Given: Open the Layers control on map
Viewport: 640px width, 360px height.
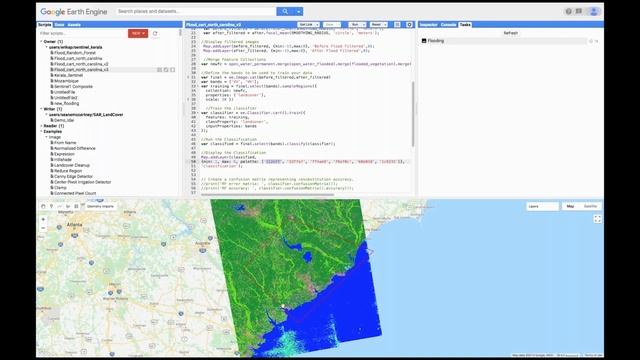Looking at the screenshot, I should (x=542, y=207).
